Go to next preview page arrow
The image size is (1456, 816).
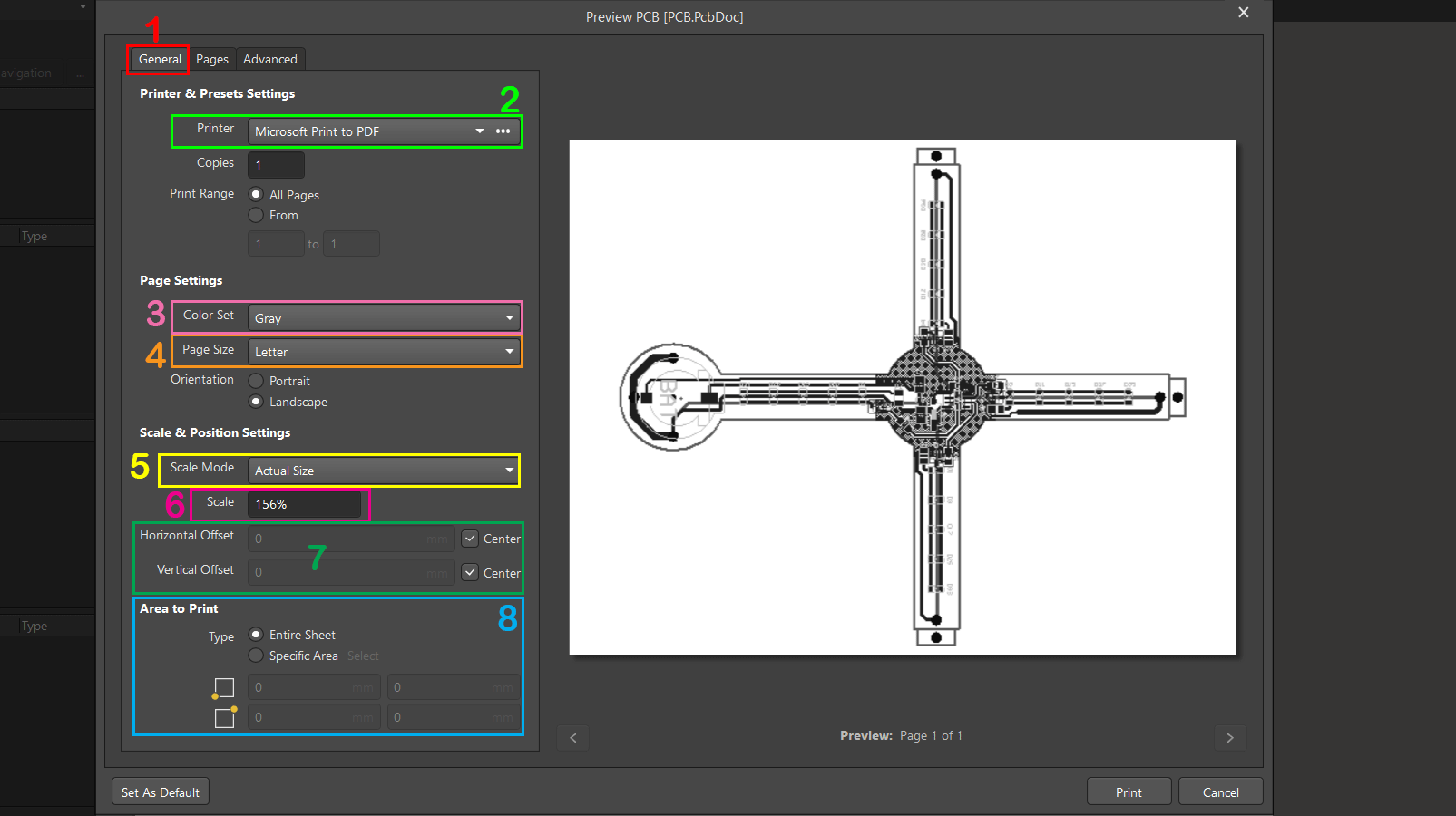click(1229, 737)
